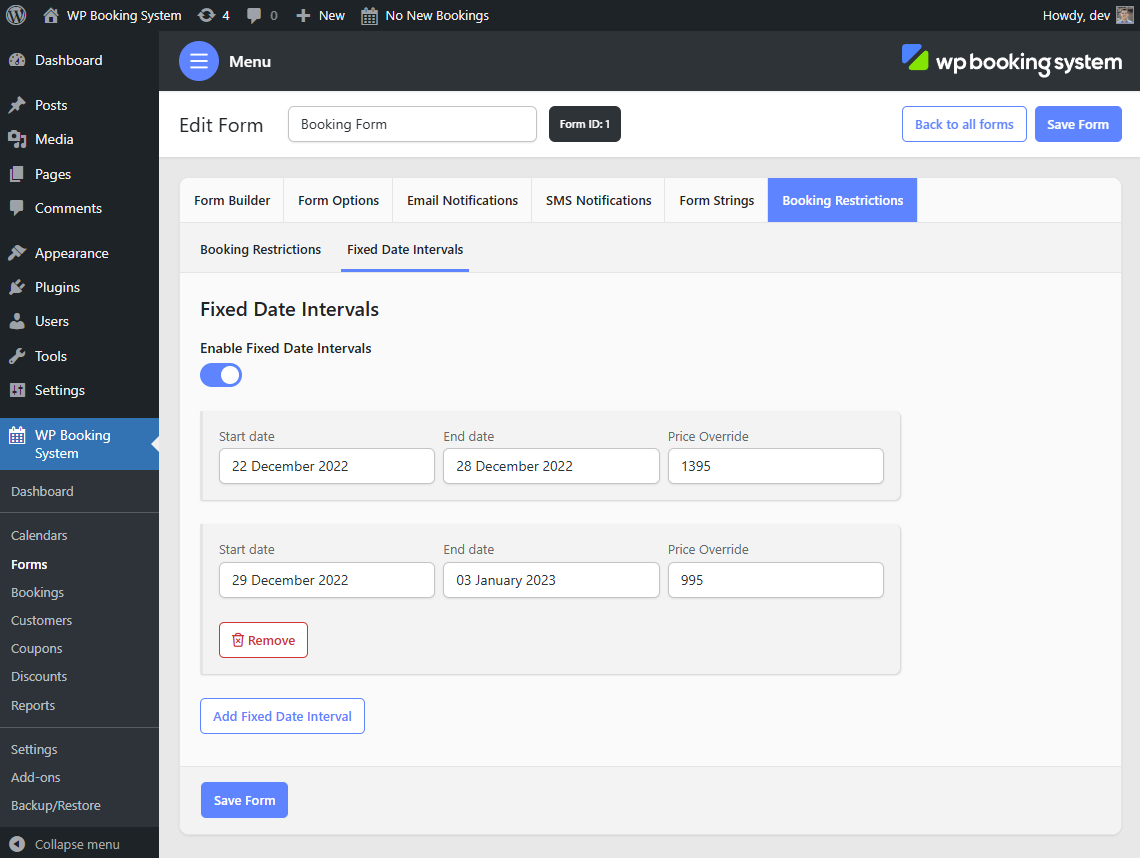Click Back to all forms button
The image size is (1140, 858).
pyautogui.click(x=964, y=124)
